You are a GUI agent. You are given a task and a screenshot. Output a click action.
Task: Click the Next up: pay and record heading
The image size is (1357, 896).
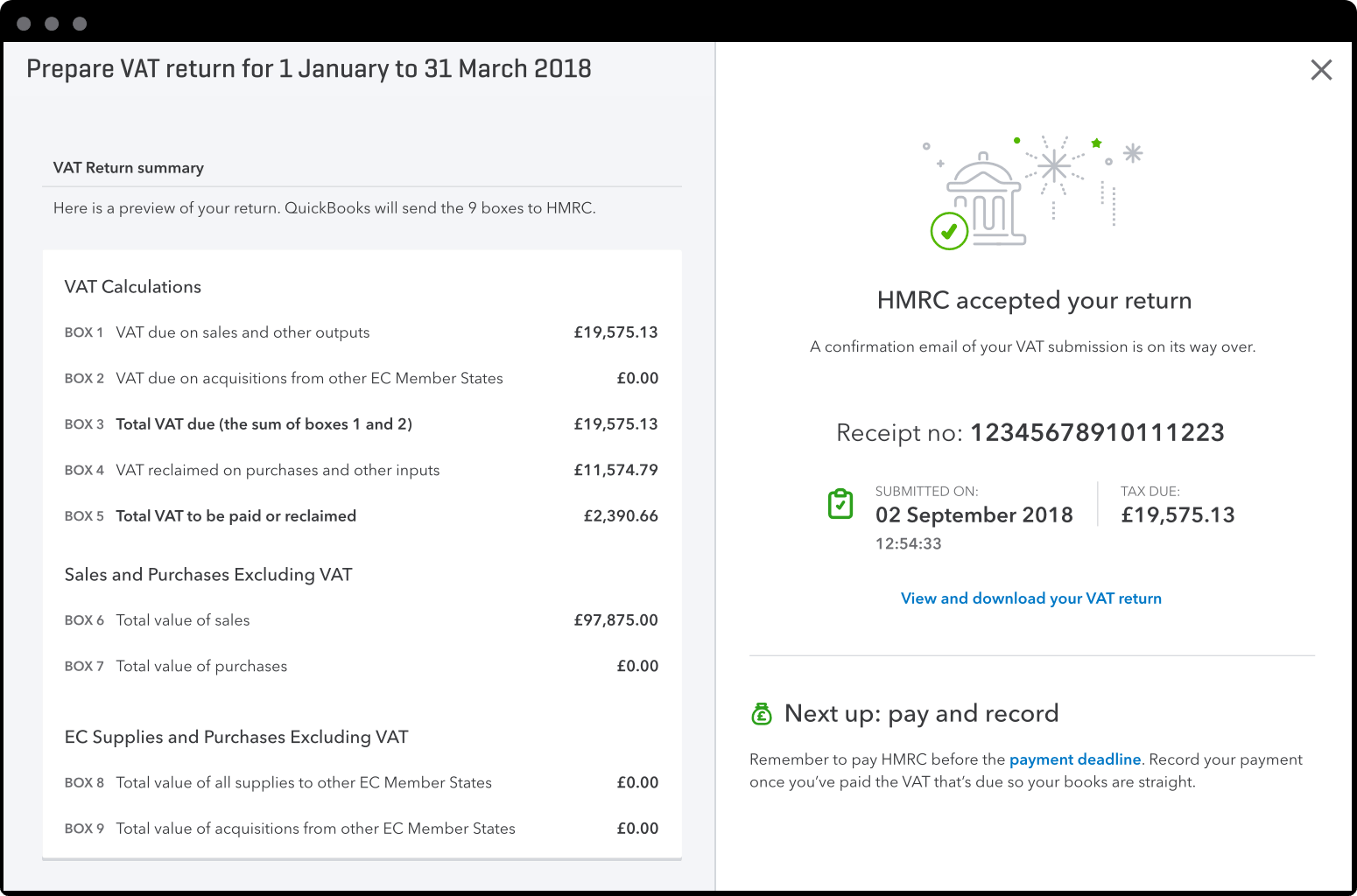(920, 713)
